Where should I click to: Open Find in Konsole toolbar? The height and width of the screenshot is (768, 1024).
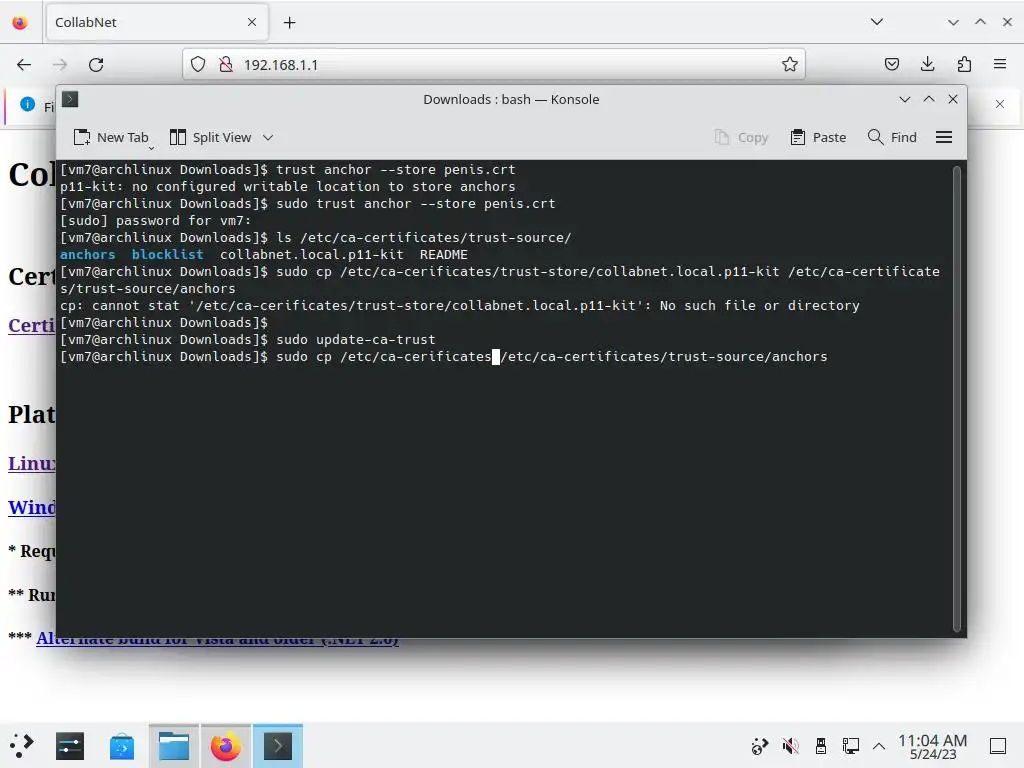click(892, 137)
